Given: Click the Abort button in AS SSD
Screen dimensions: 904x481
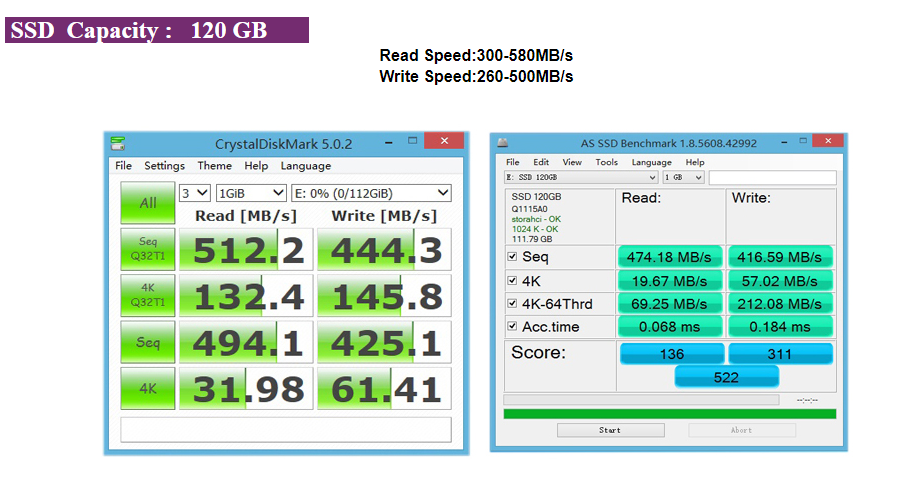Looking at the screenshot, I should [x=742, y=430].
